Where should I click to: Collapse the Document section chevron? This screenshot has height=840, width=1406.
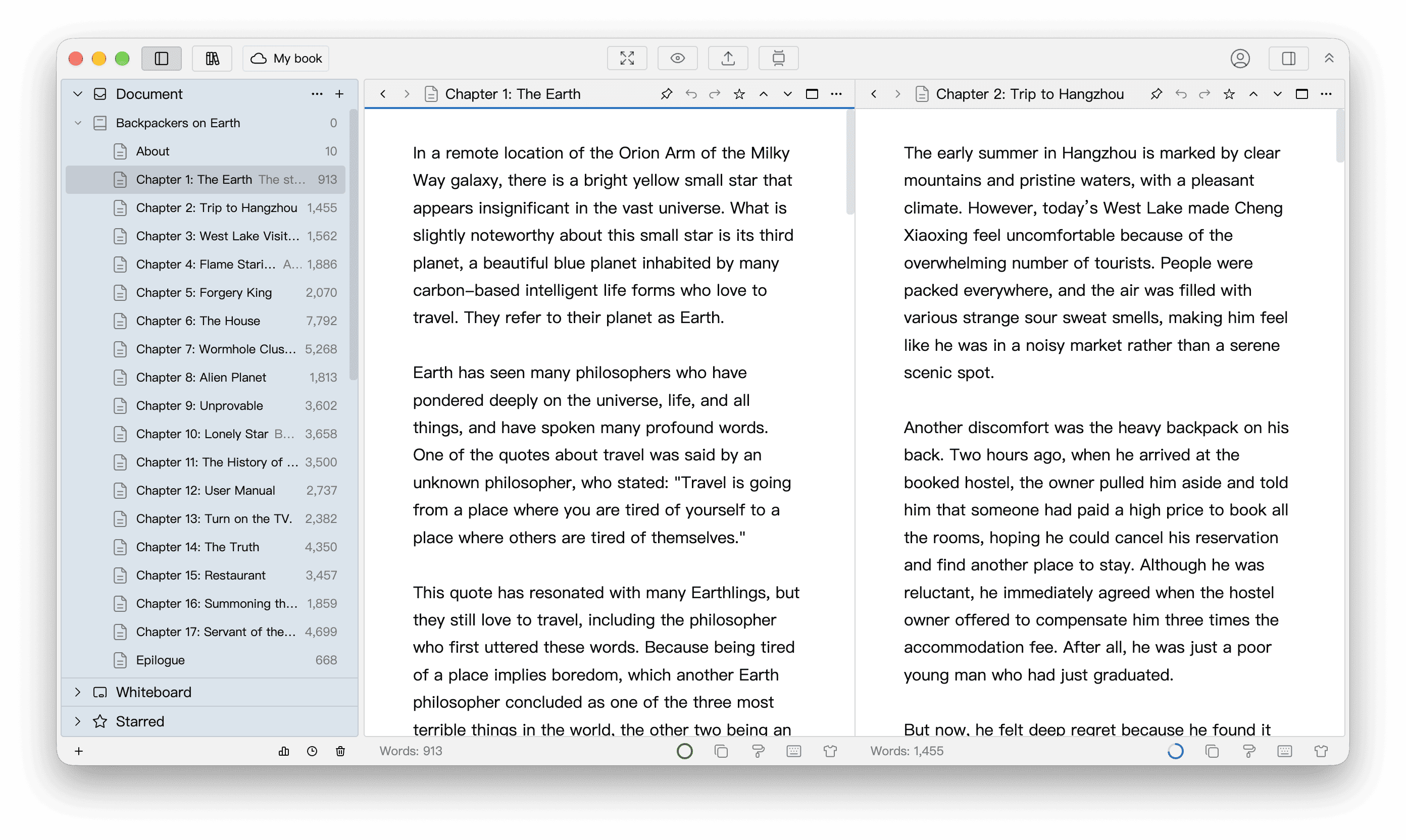point(78,94)
